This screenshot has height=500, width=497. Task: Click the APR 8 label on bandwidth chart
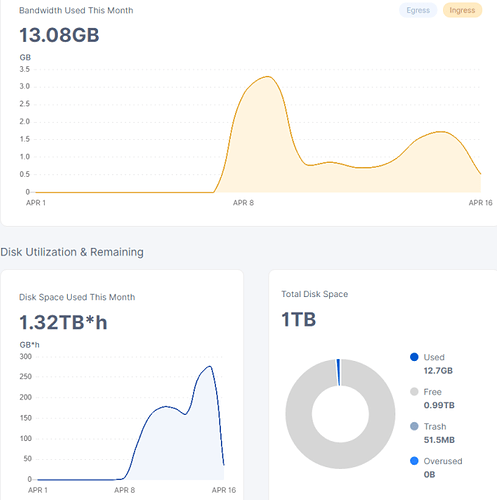[243, 203]
